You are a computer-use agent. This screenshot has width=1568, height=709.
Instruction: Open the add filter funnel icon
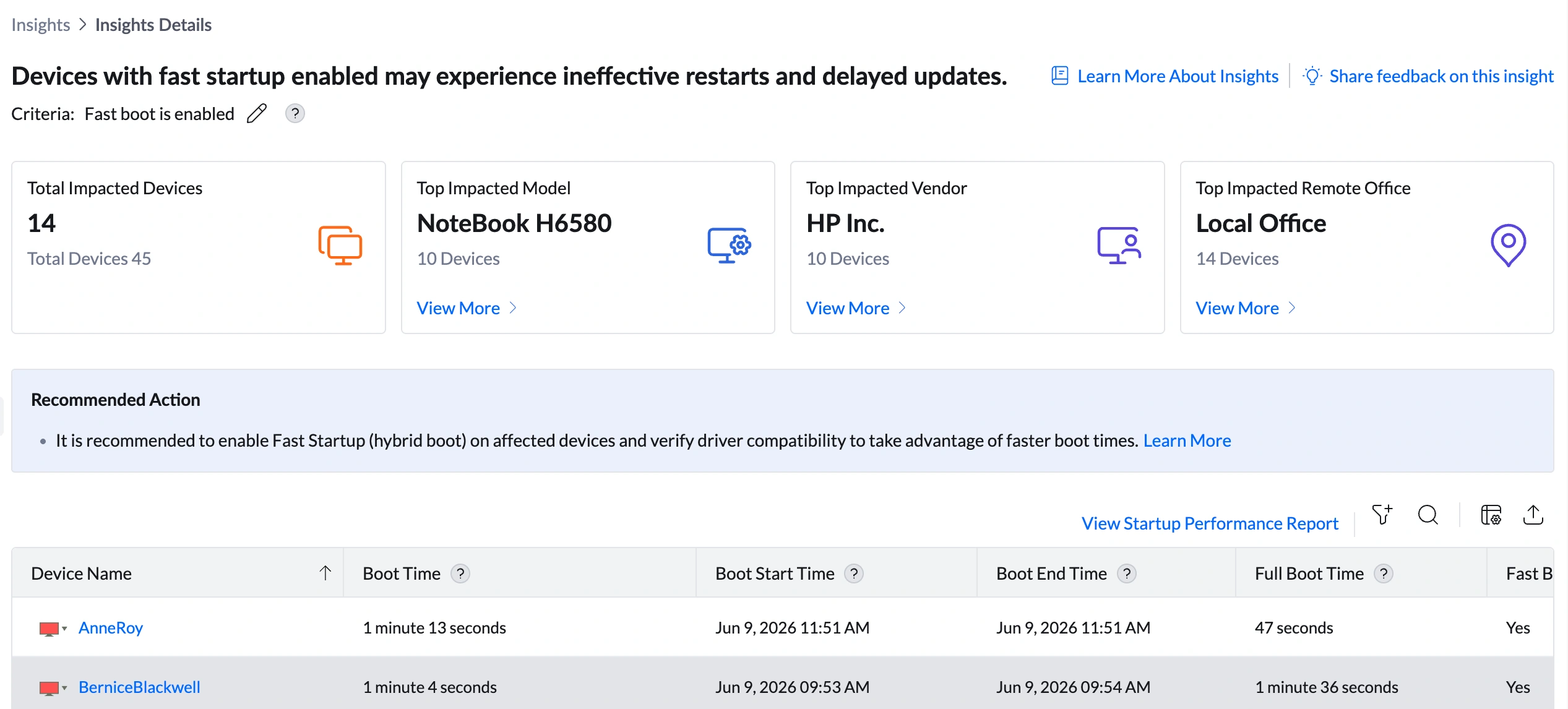1382,515
